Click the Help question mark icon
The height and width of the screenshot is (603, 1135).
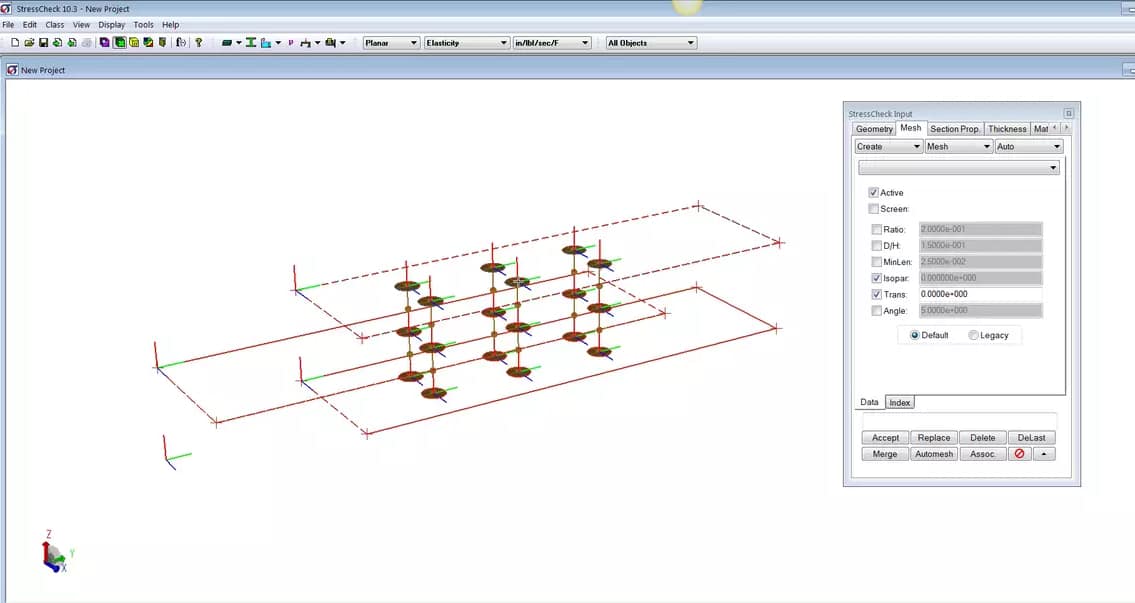(x=198, y=43)
